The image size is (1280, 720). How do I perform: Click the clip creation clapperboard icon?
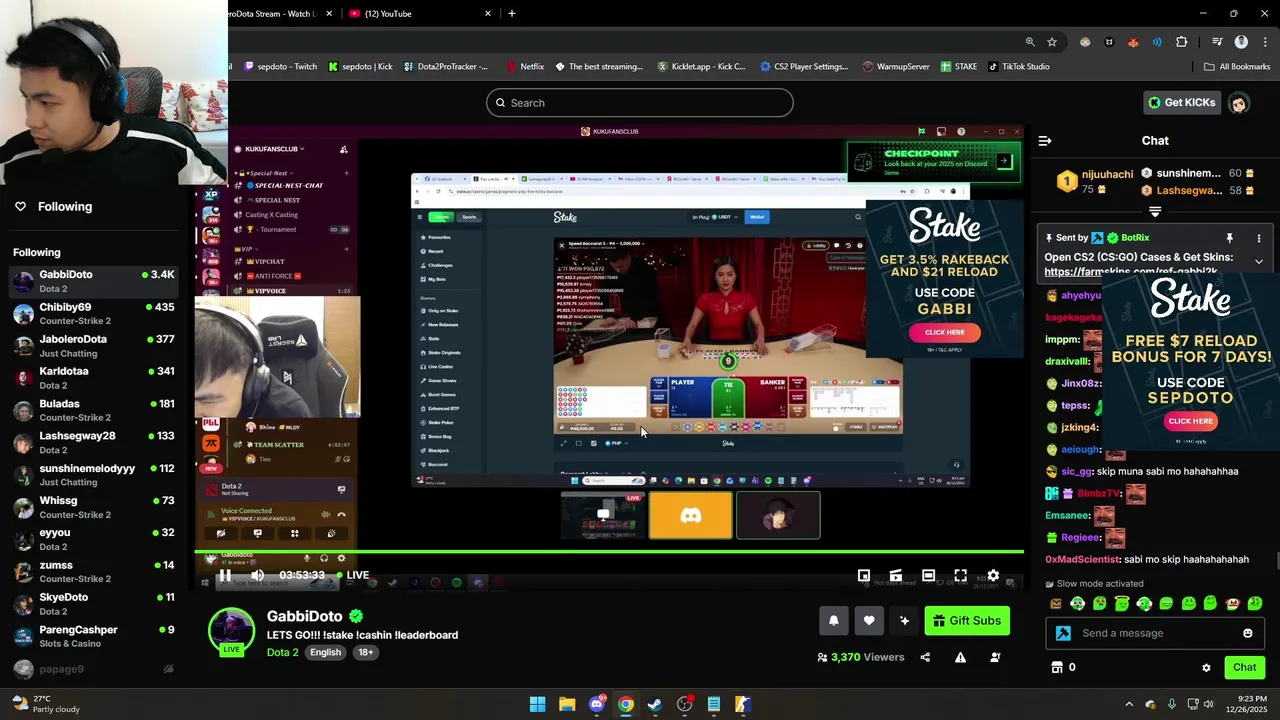click(x=896, y=575)
